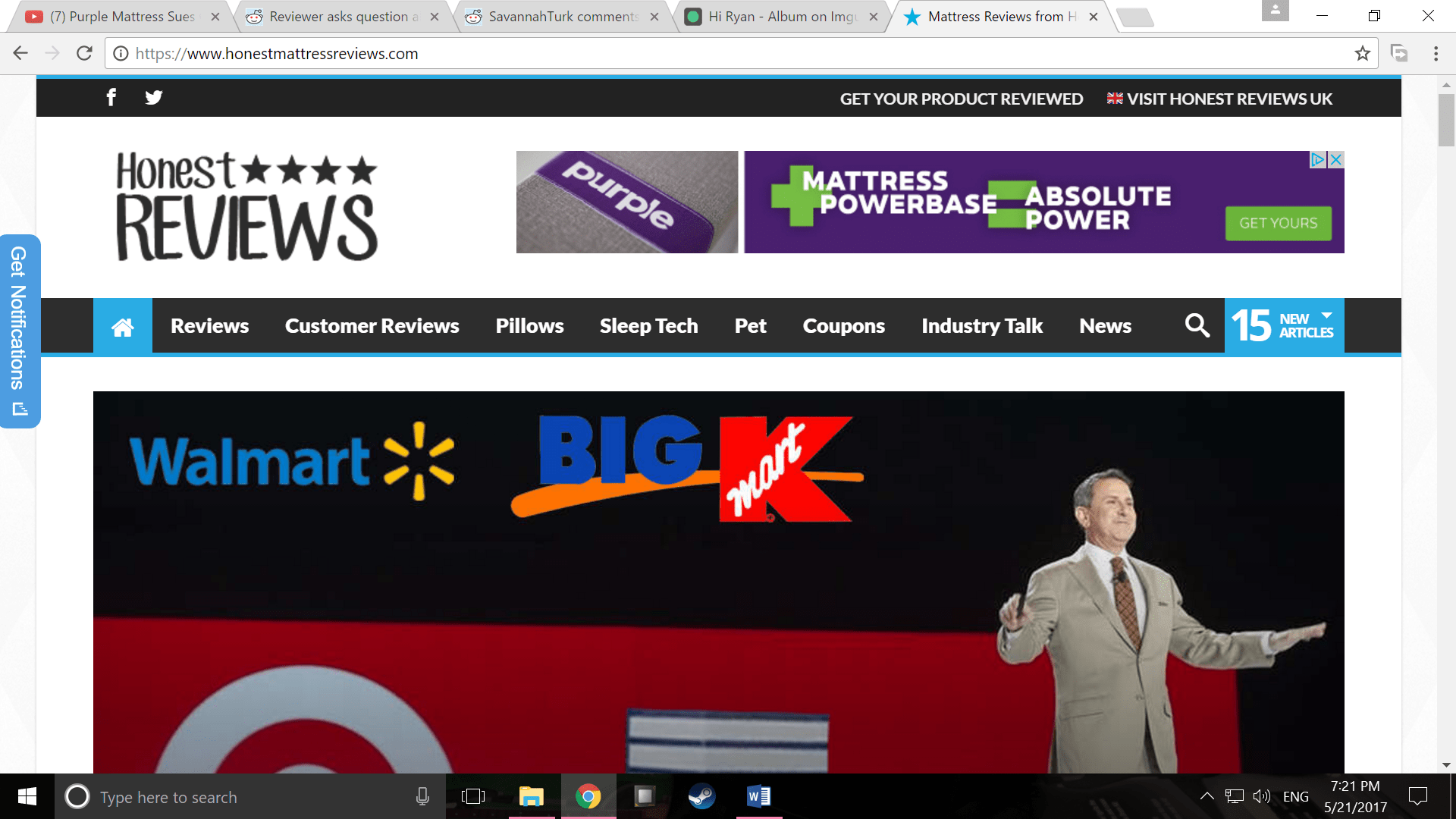Open the site's Twitter icon
The image size is (1456, 819).
153,97
